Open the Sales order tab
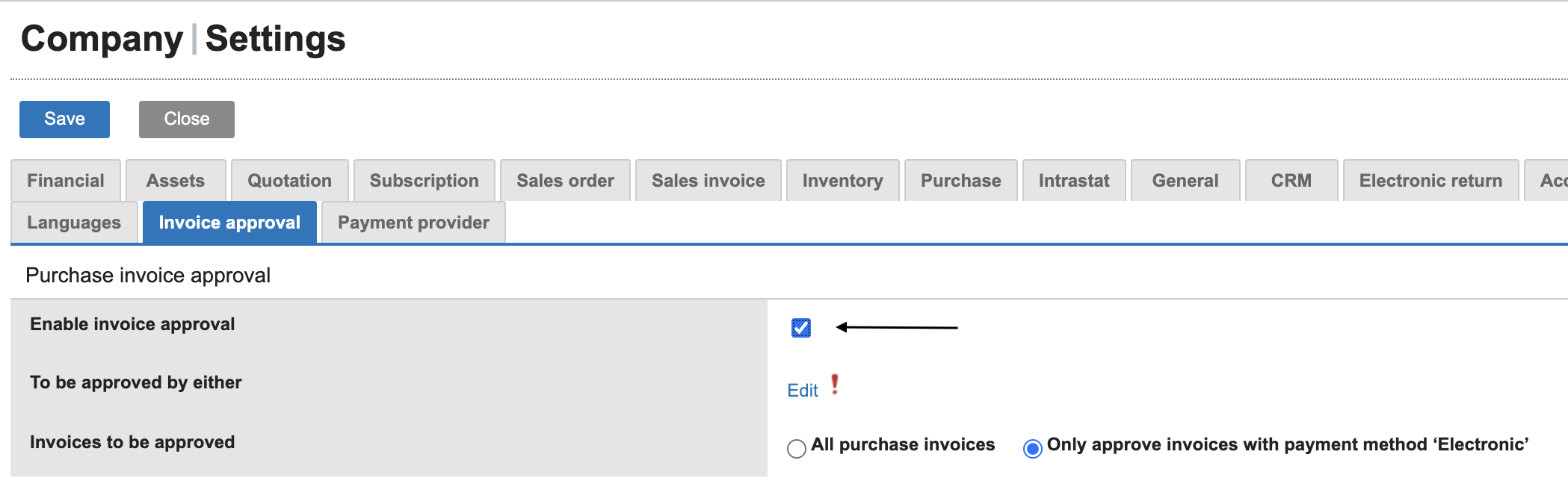This screenshot has height=490, width=1568. click(565, 181)
